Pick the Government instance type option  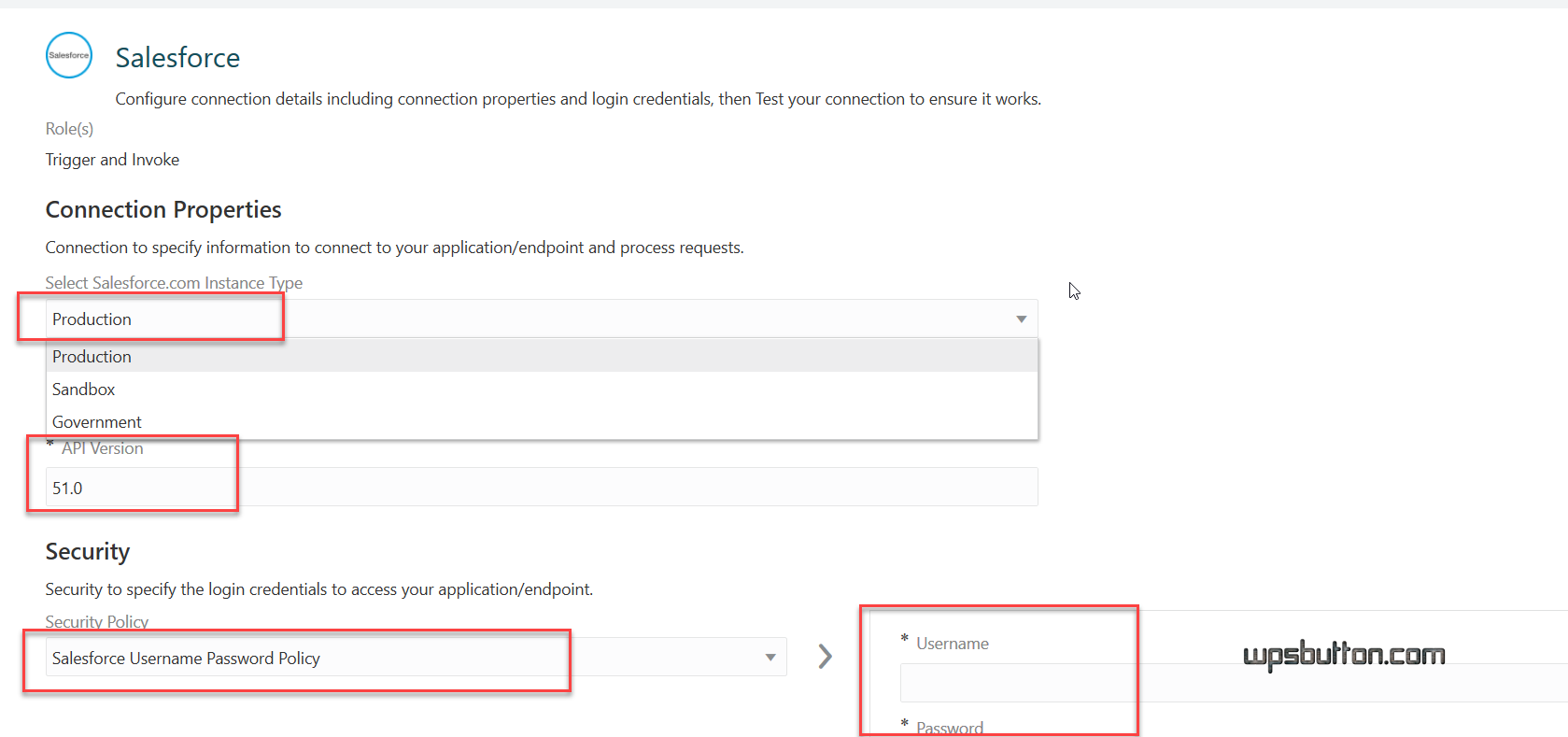542,421
